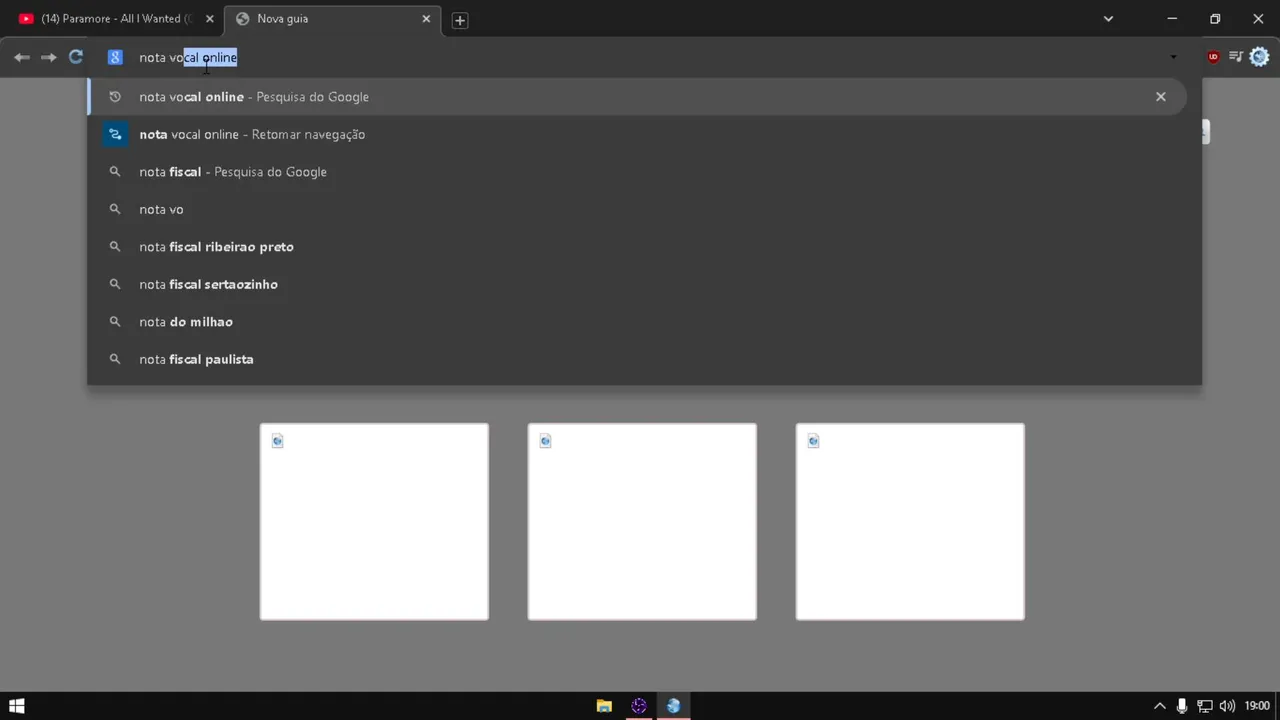Choose 'nota vocal online - Retomar navegação' suggestion
Screen dimensions: 1280x720
click(x=644, y=134)
